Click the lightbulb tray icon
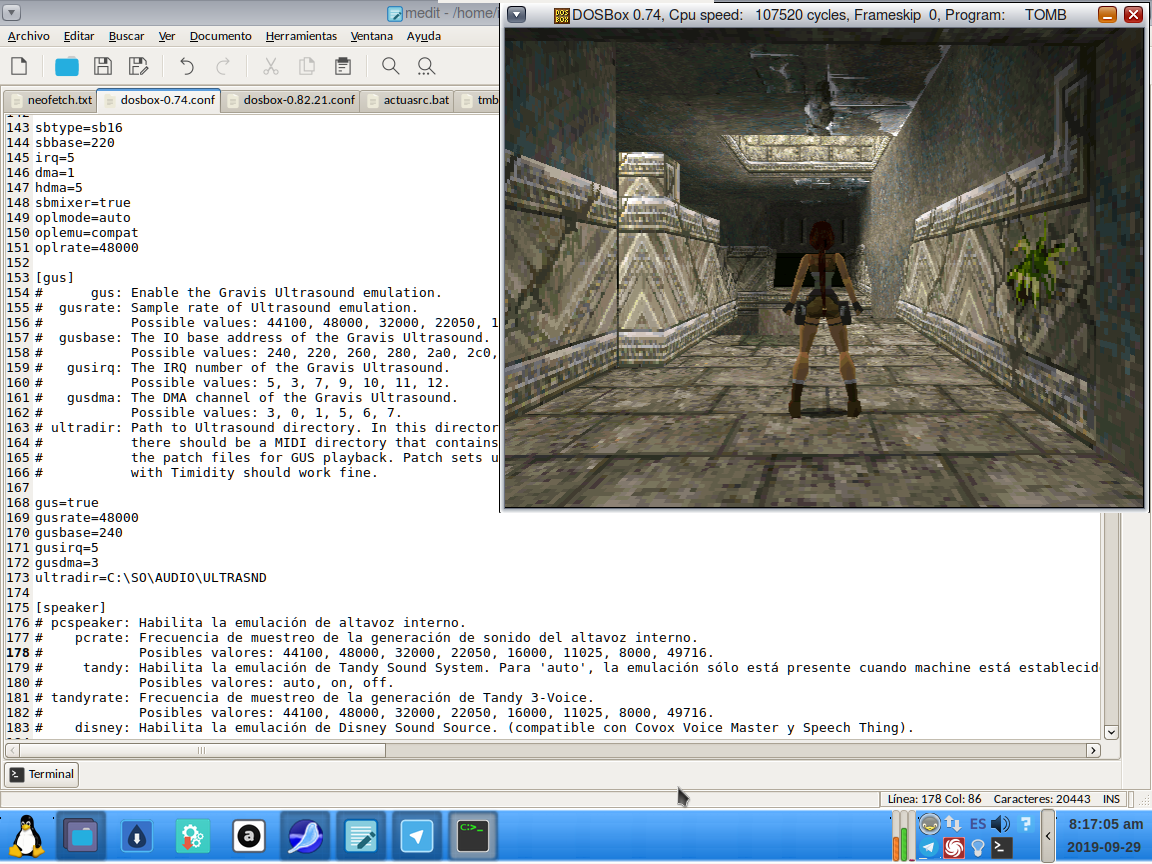Viewport: 1152px width, 864px height. click(977, 848)
